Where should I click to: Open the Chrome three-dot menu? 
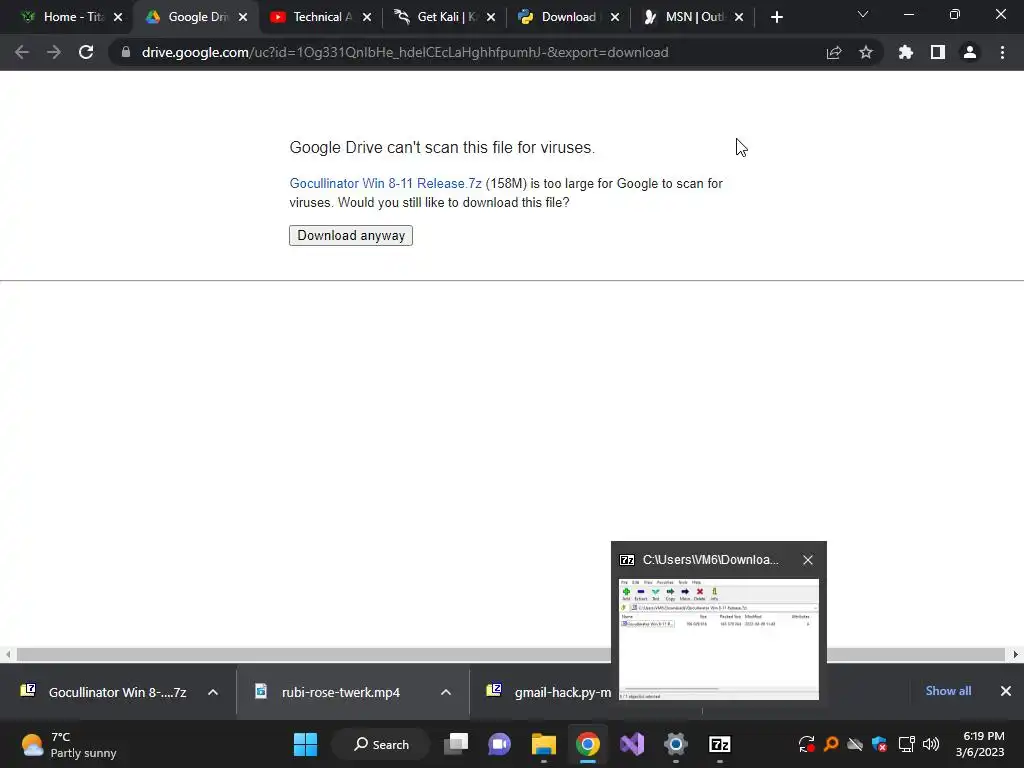point(1002,52)
